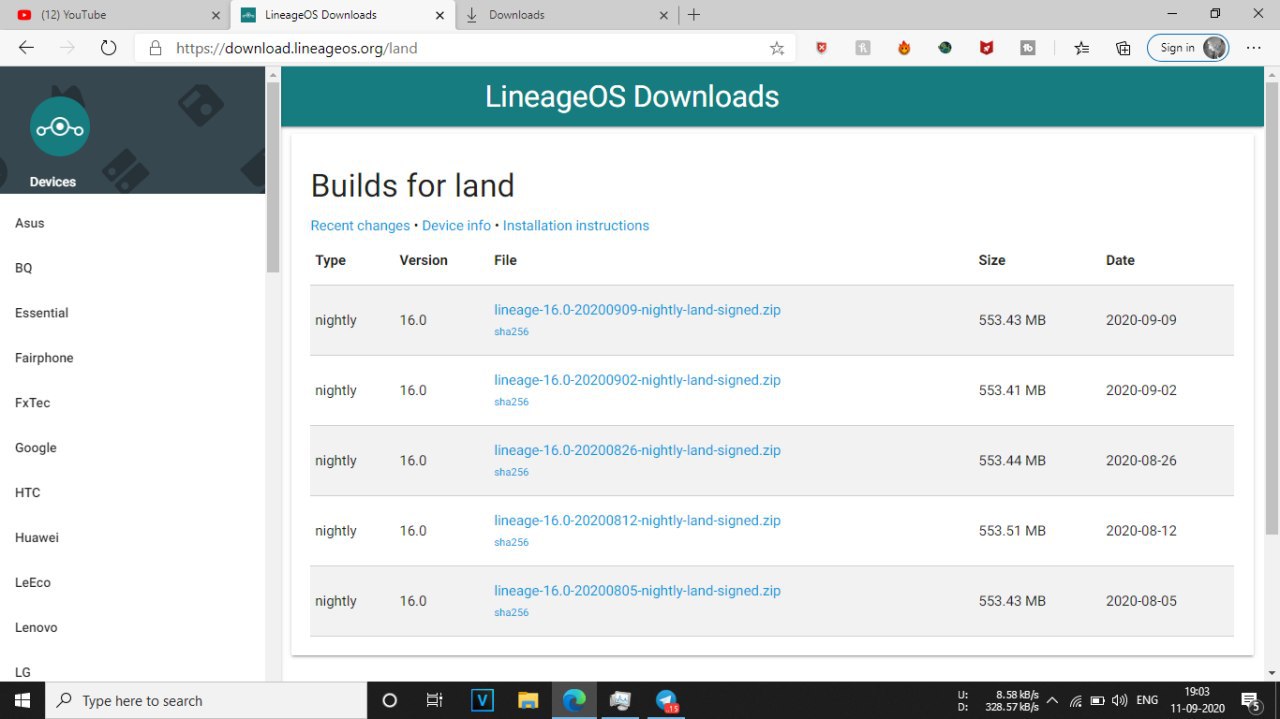Close the YouTube tab
1280x719 pixels.
pos(216,15)
